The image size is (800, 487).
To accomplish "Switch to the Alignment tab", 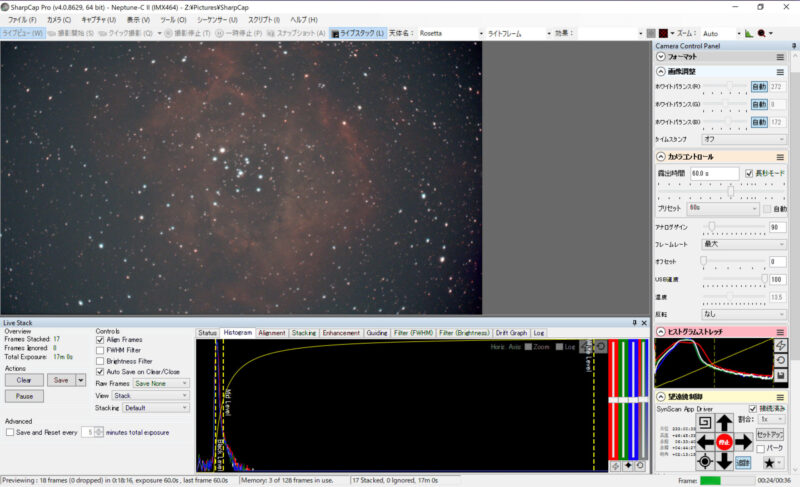I will pos(271,333).
